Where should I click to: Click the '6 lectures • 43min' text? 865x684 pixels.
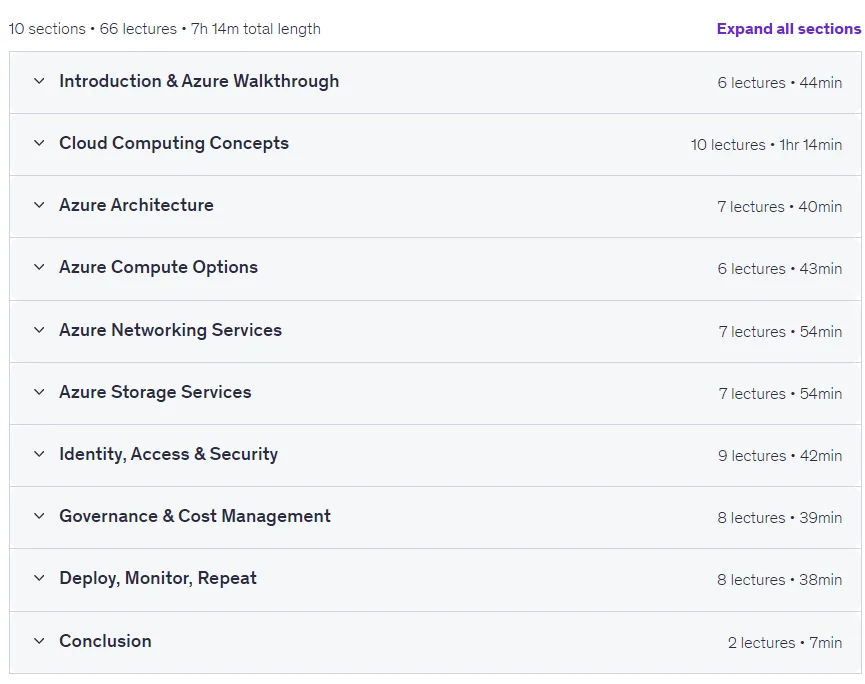pyautogui.click(x=779, y=269)
